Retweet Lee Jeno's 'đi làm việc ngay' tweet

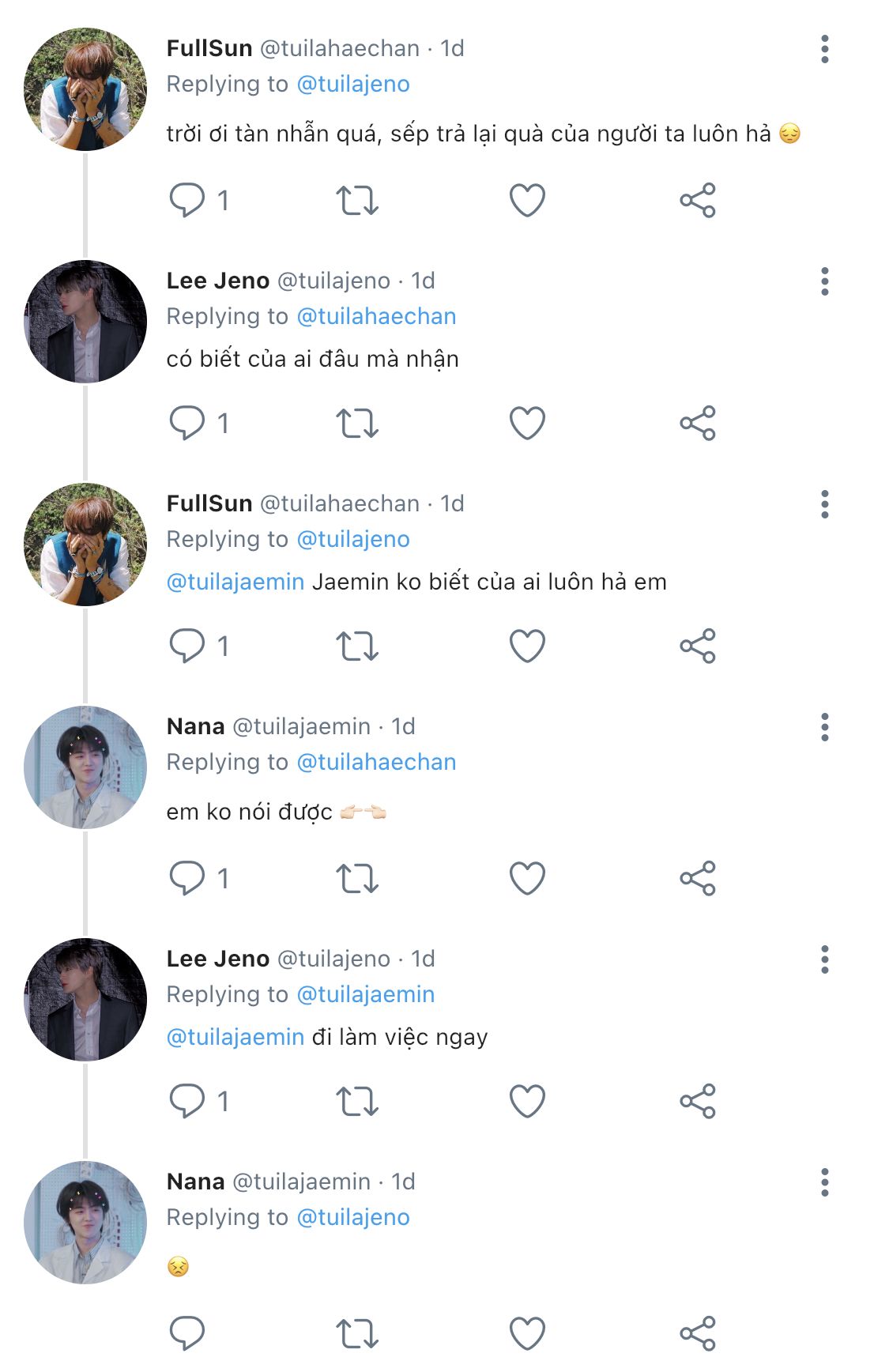[x=357, y=1101]
